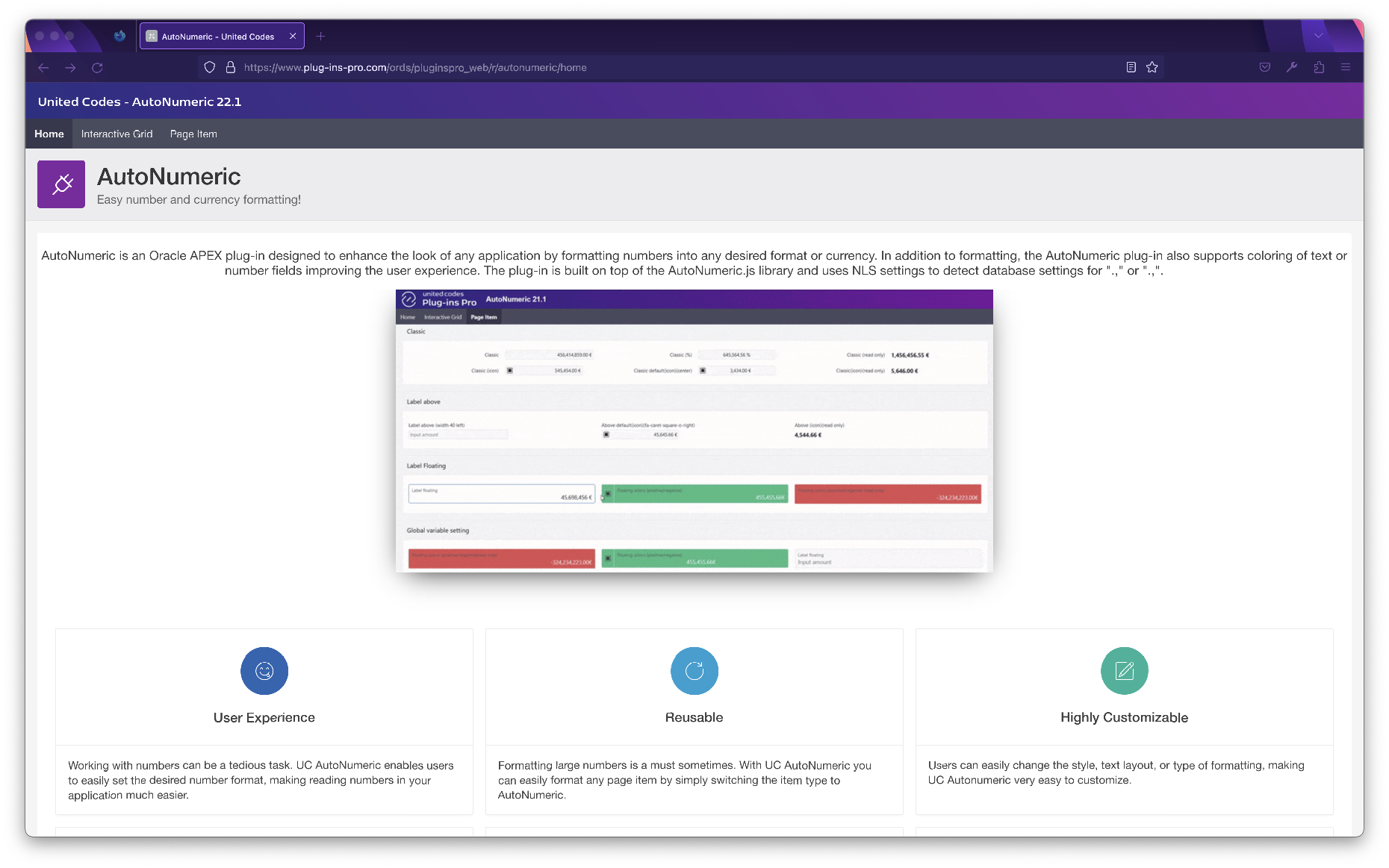Open the Page Item navigation tab
Screen dimensions: 1389x868
[x=193, y=134]
